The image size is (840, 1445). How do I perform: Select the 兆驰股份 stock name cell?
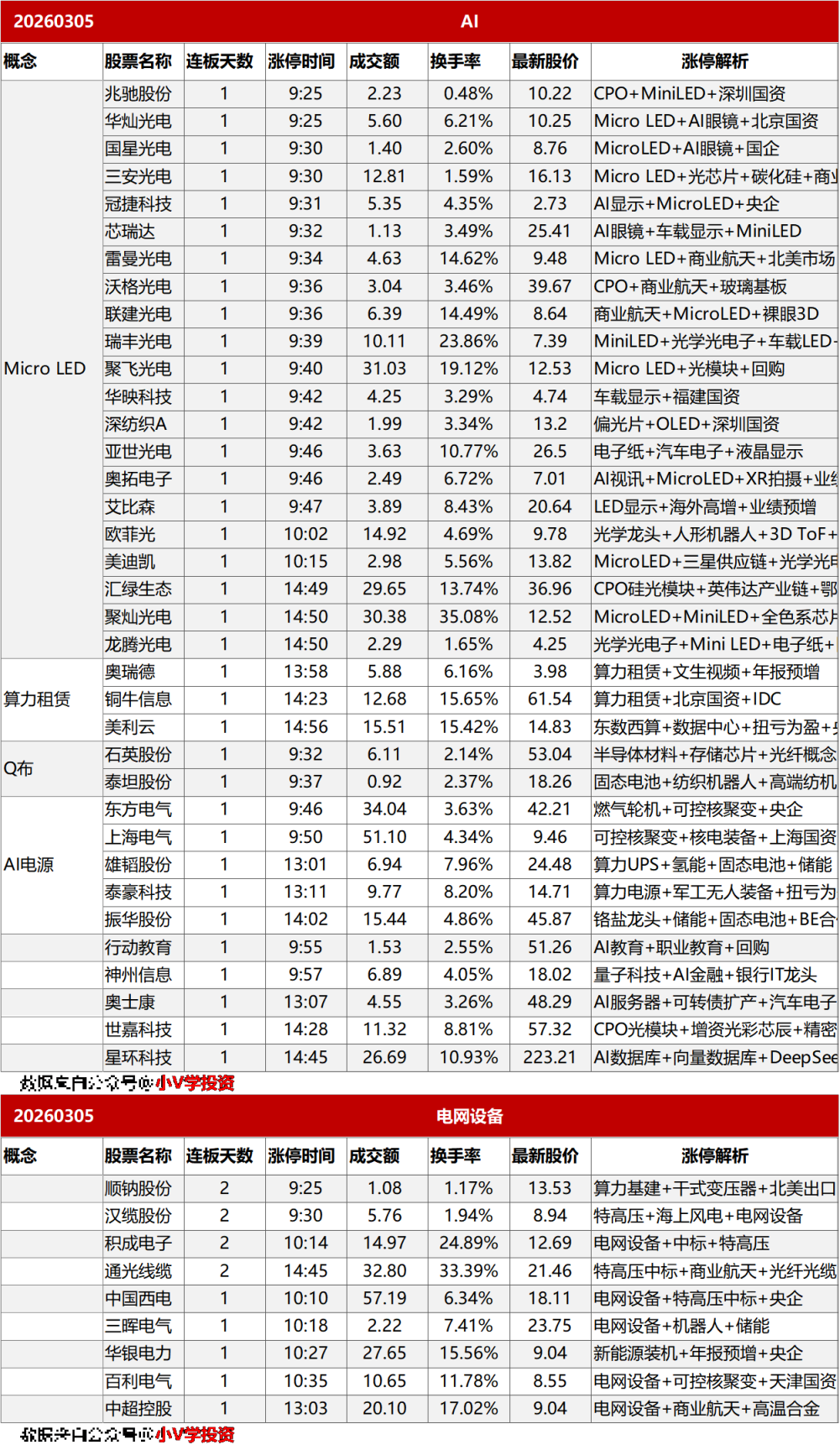138,94
